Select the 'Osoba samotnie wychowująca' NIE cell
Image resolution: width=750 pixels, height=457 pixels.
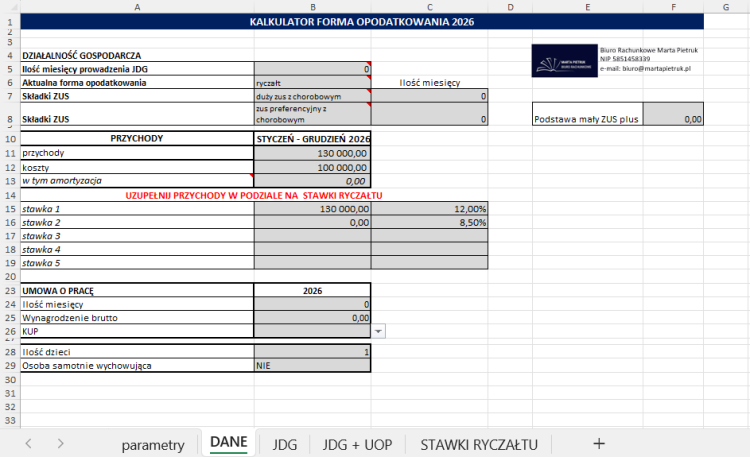click(x=312, y=366)
